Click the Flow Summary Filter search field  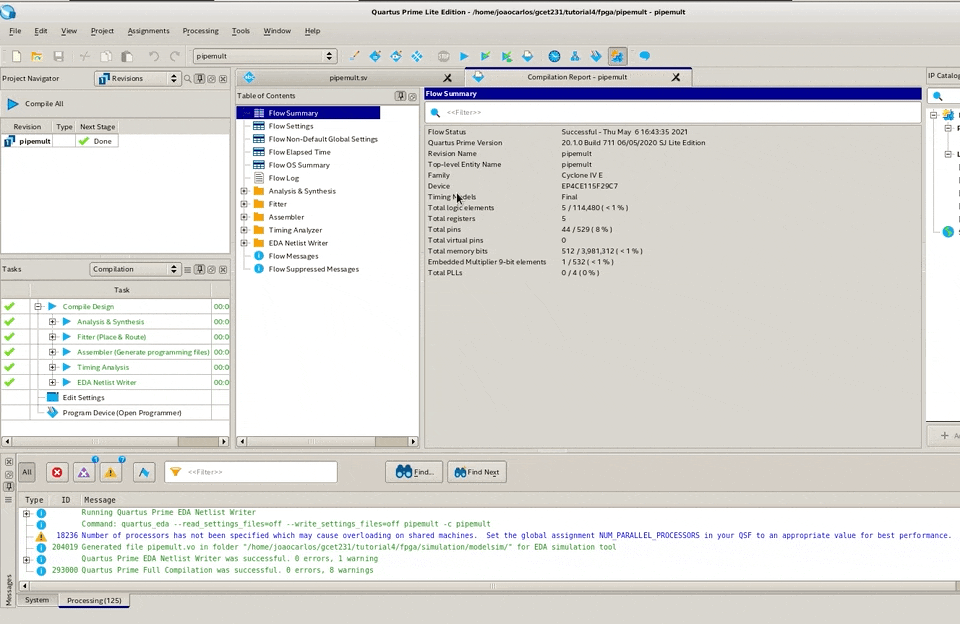(673, 113)
